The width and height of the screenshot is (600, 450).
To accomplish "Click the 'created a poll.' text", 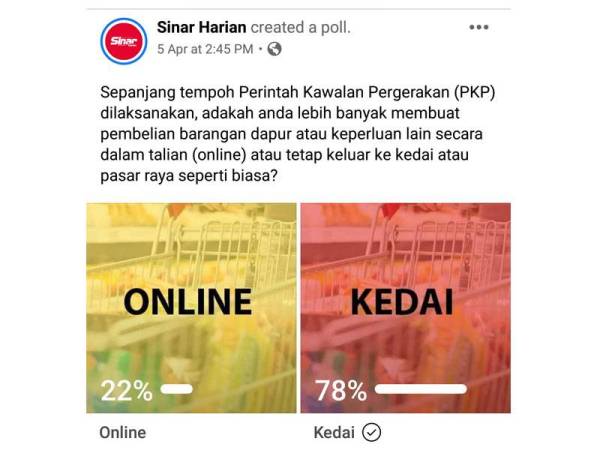I will pos(301,27).
